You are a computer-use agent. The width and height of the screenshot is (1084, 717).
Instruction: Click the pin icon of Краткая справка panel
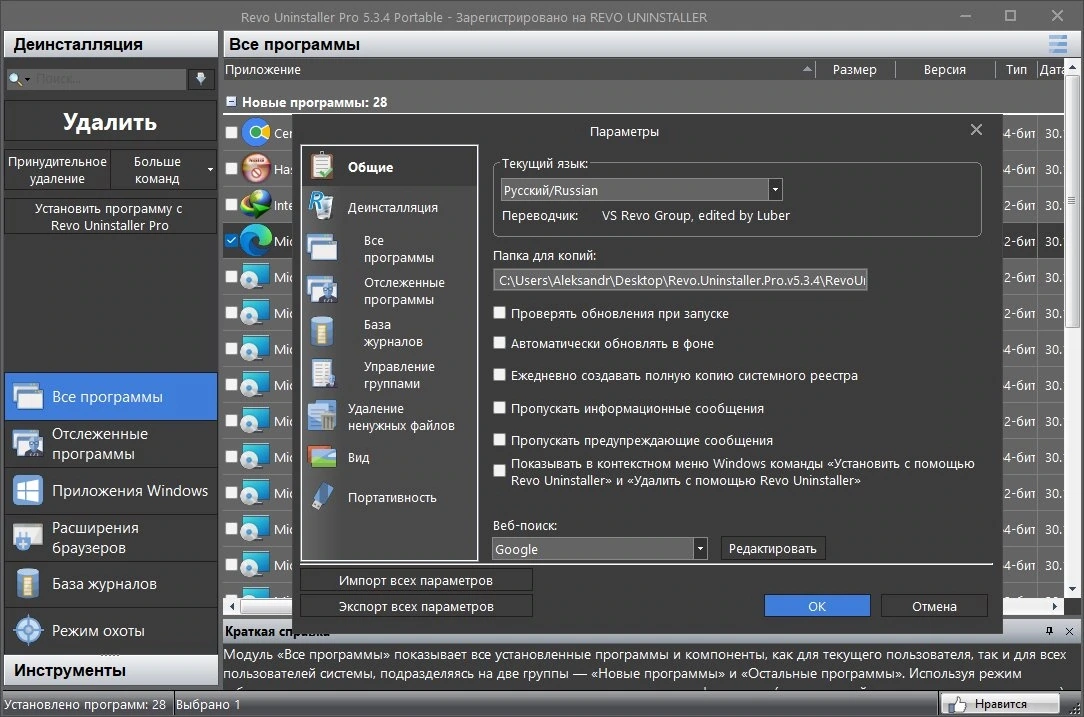pyautogui.click(x=1049, y=631)
